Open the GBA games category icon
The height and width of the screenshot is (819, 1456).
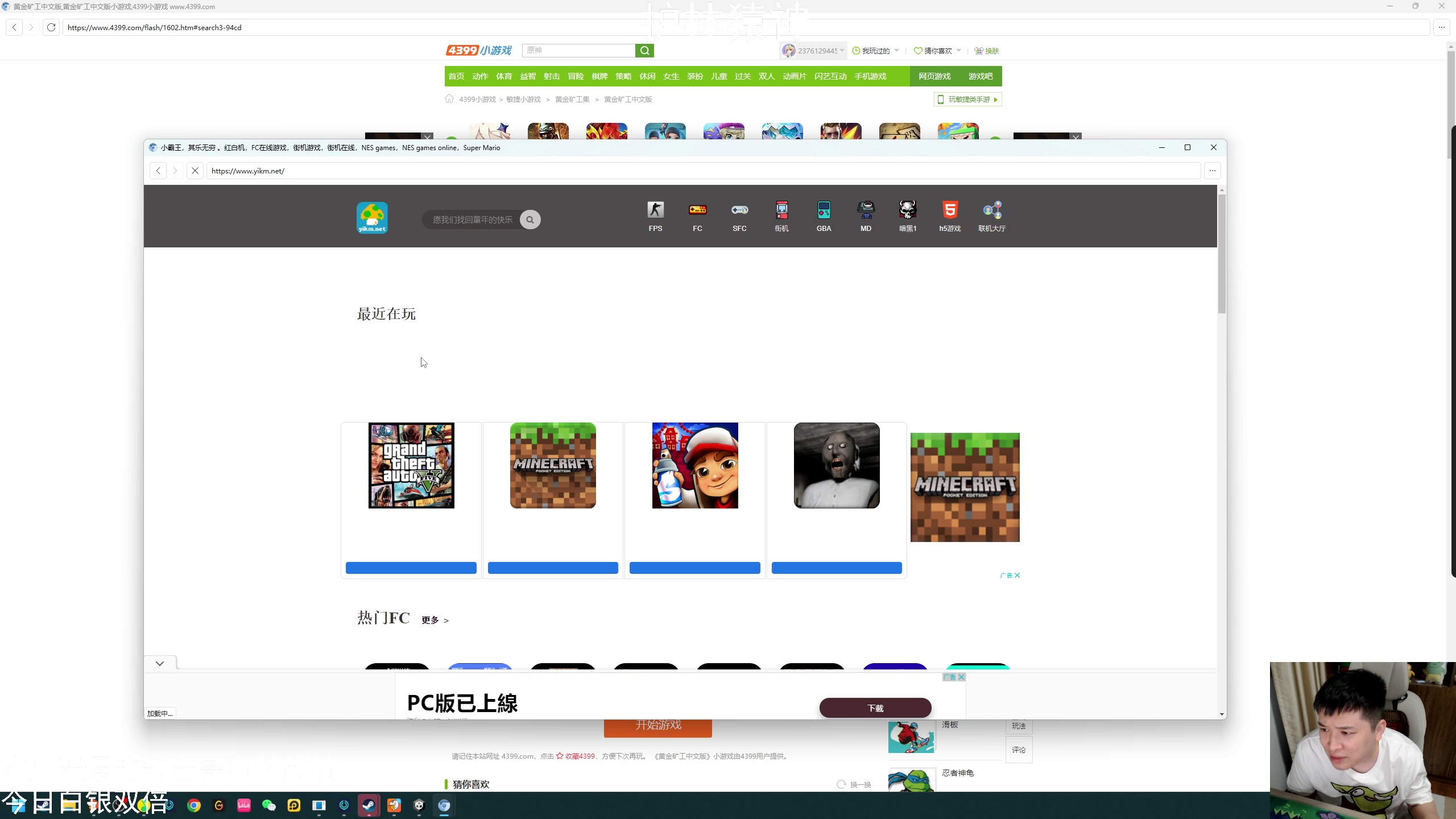pyautogui.click(x=824, y=210)
